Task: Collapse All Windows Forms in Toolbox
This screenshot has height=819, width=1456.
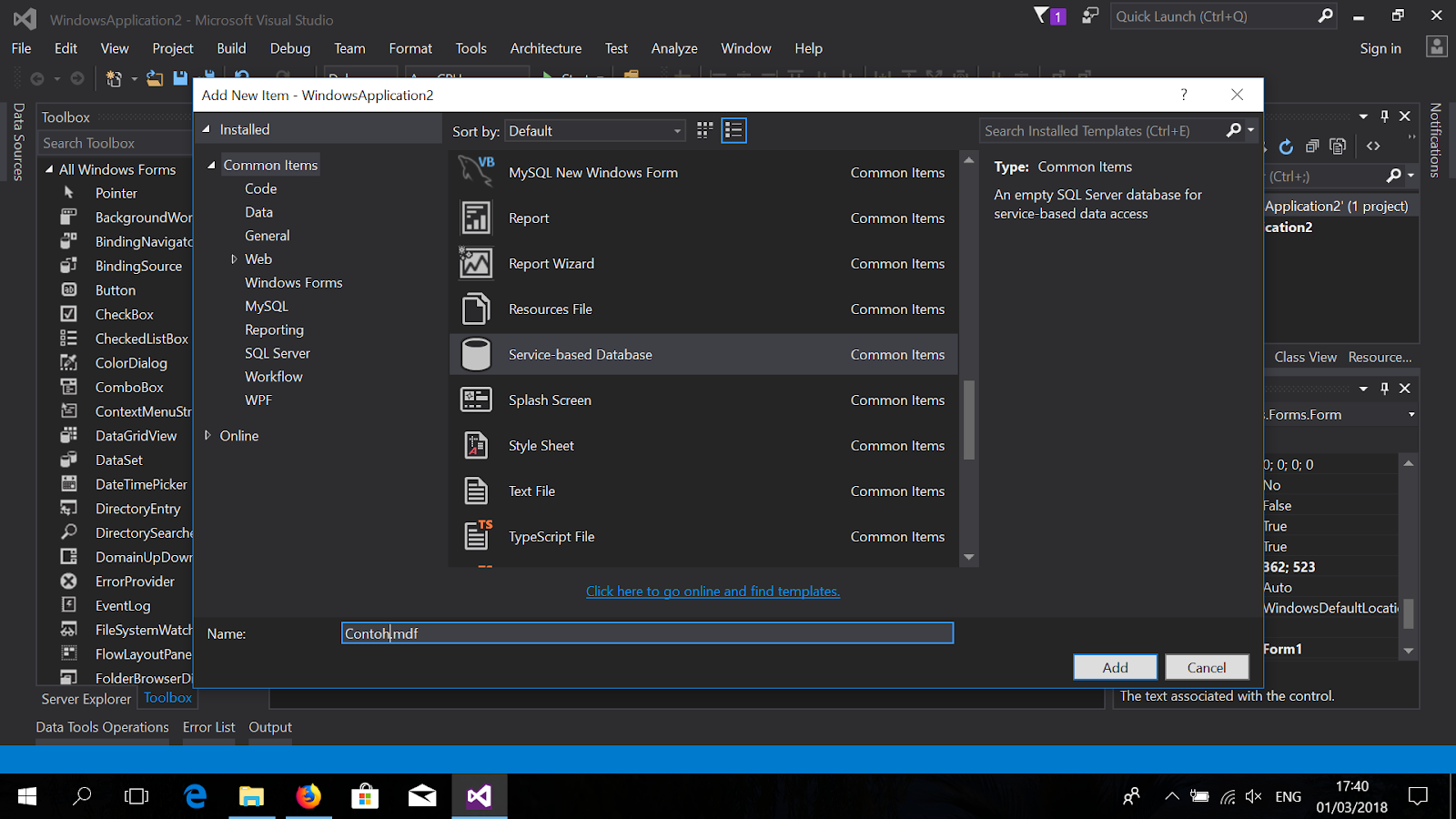Action: [x=49, y=169]
